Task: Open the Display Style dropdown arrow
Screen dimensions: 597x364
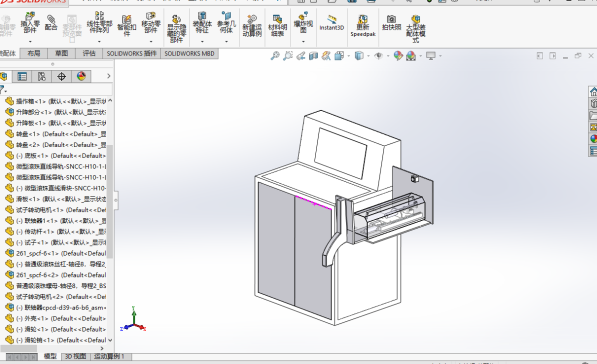Action: [369, 56]
